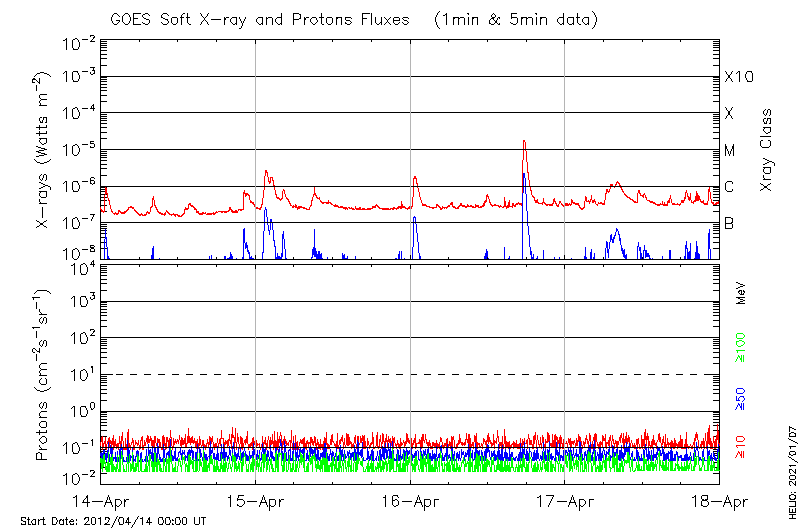The height and width of the screenshot is (530, 800).
Task: Click the red ≥10 MeV legend label
Action: [x=741, y=447]
